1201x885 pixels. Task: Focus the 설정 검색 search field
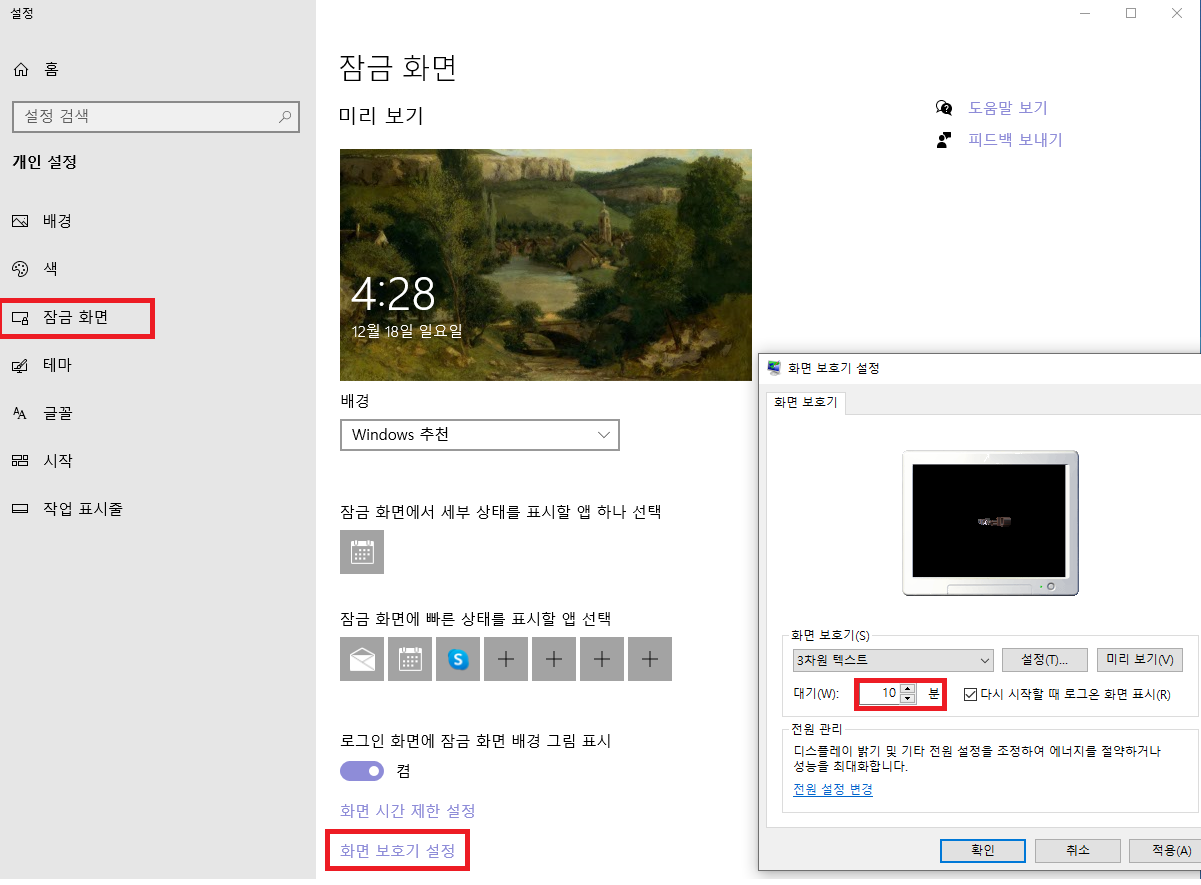(156, 116)
